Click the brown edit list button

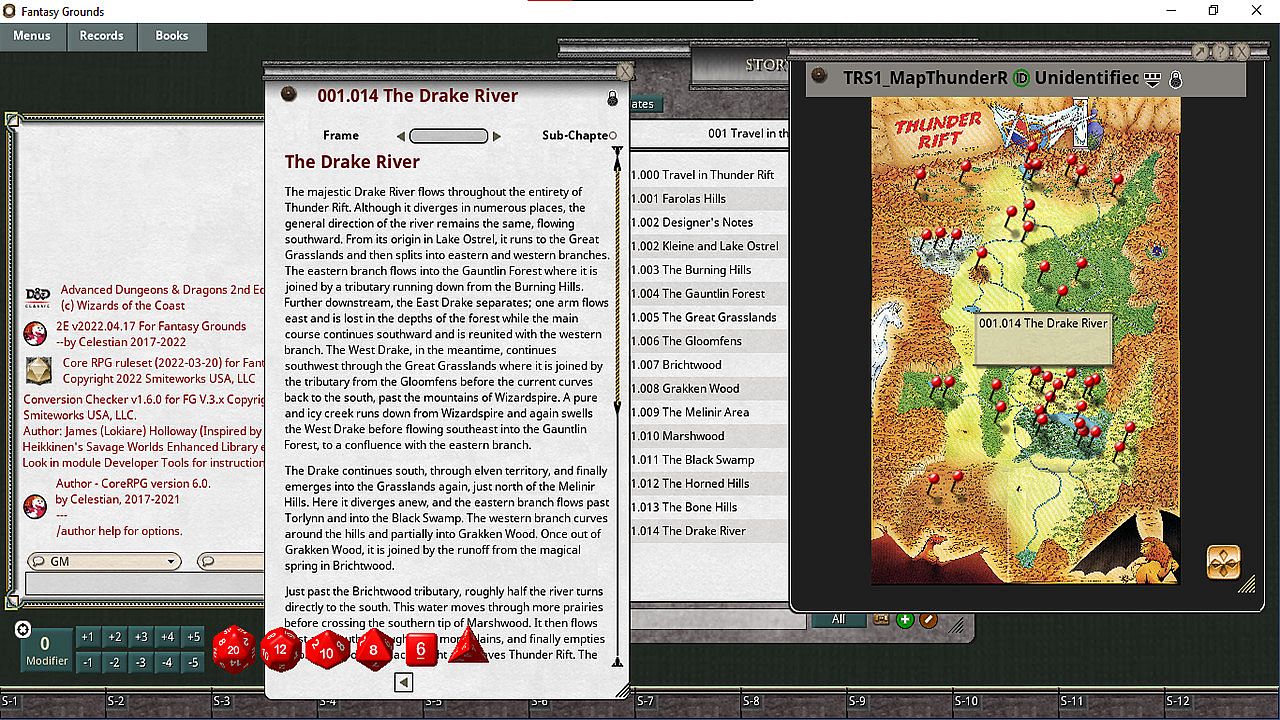[x=929, y=620]
